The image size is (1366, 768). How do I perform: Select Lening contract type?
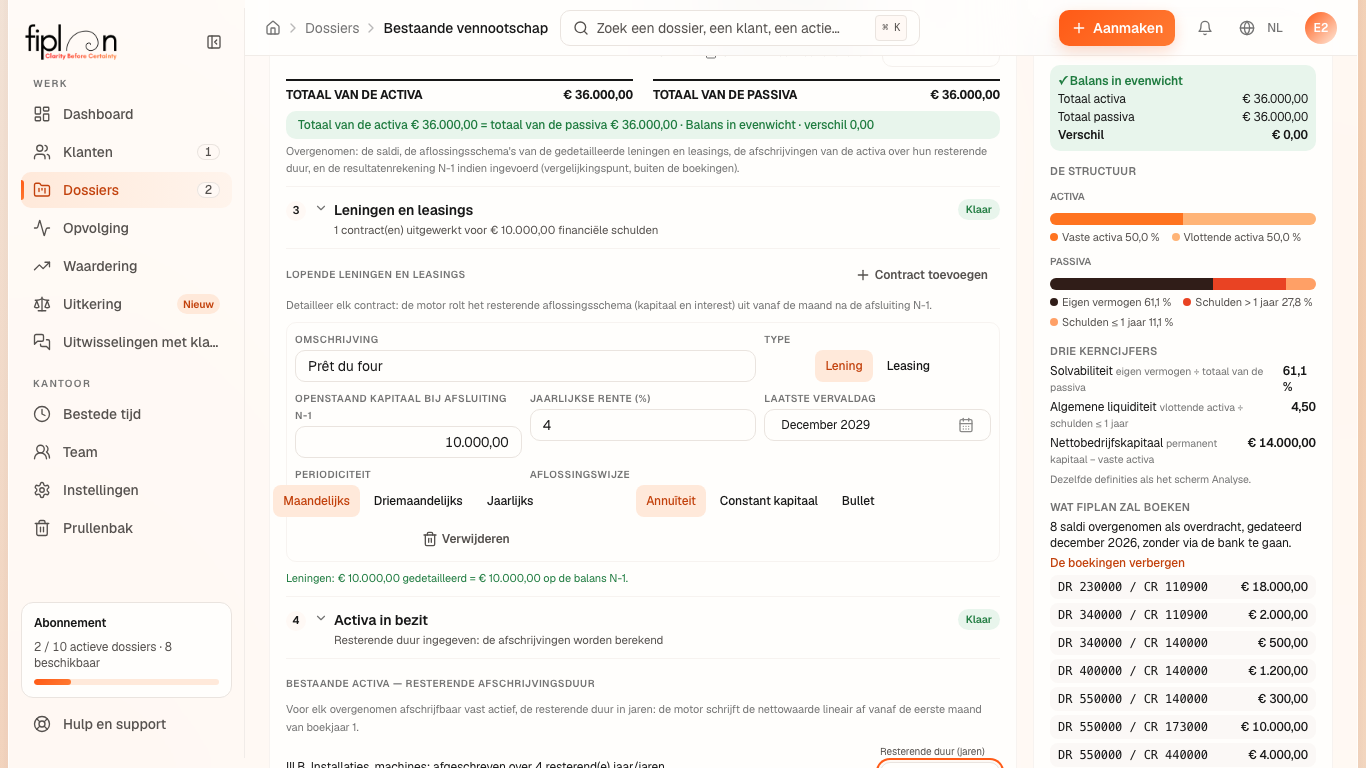point(844,366)
